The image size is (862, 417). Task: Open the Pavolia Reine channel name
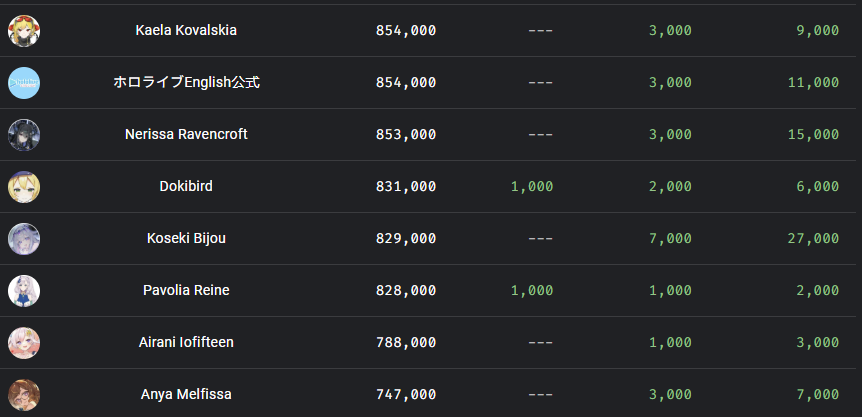(x=186, y=290)
